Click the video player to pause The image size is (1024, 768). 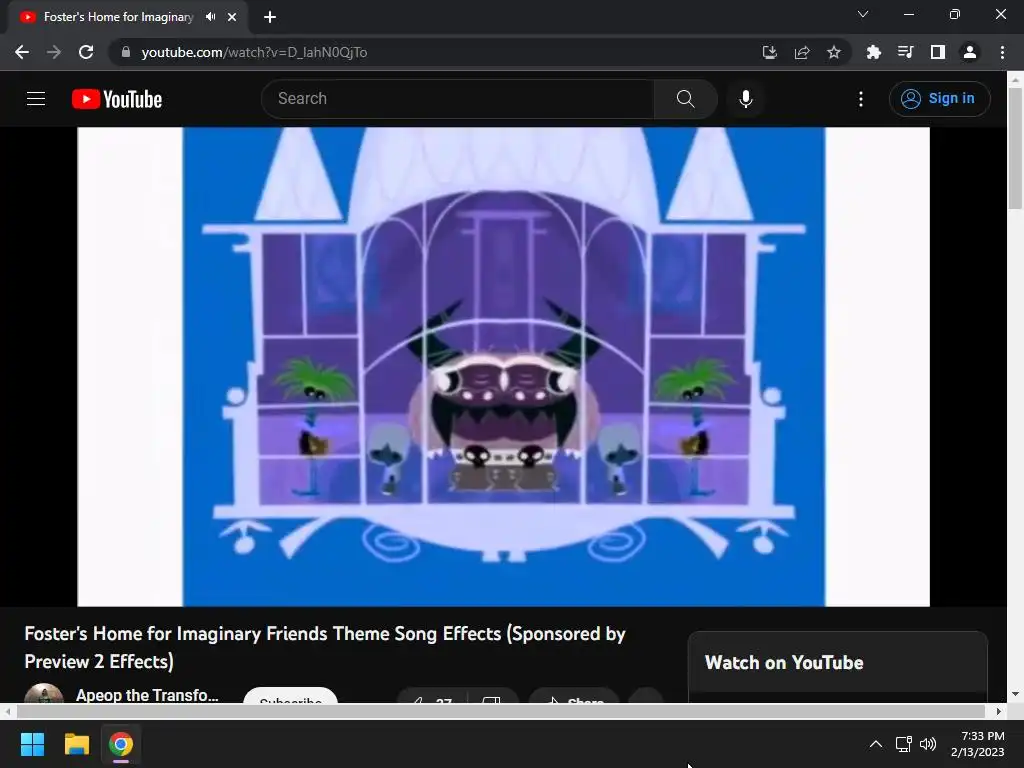pyautogui.click(x=504, y=366)
